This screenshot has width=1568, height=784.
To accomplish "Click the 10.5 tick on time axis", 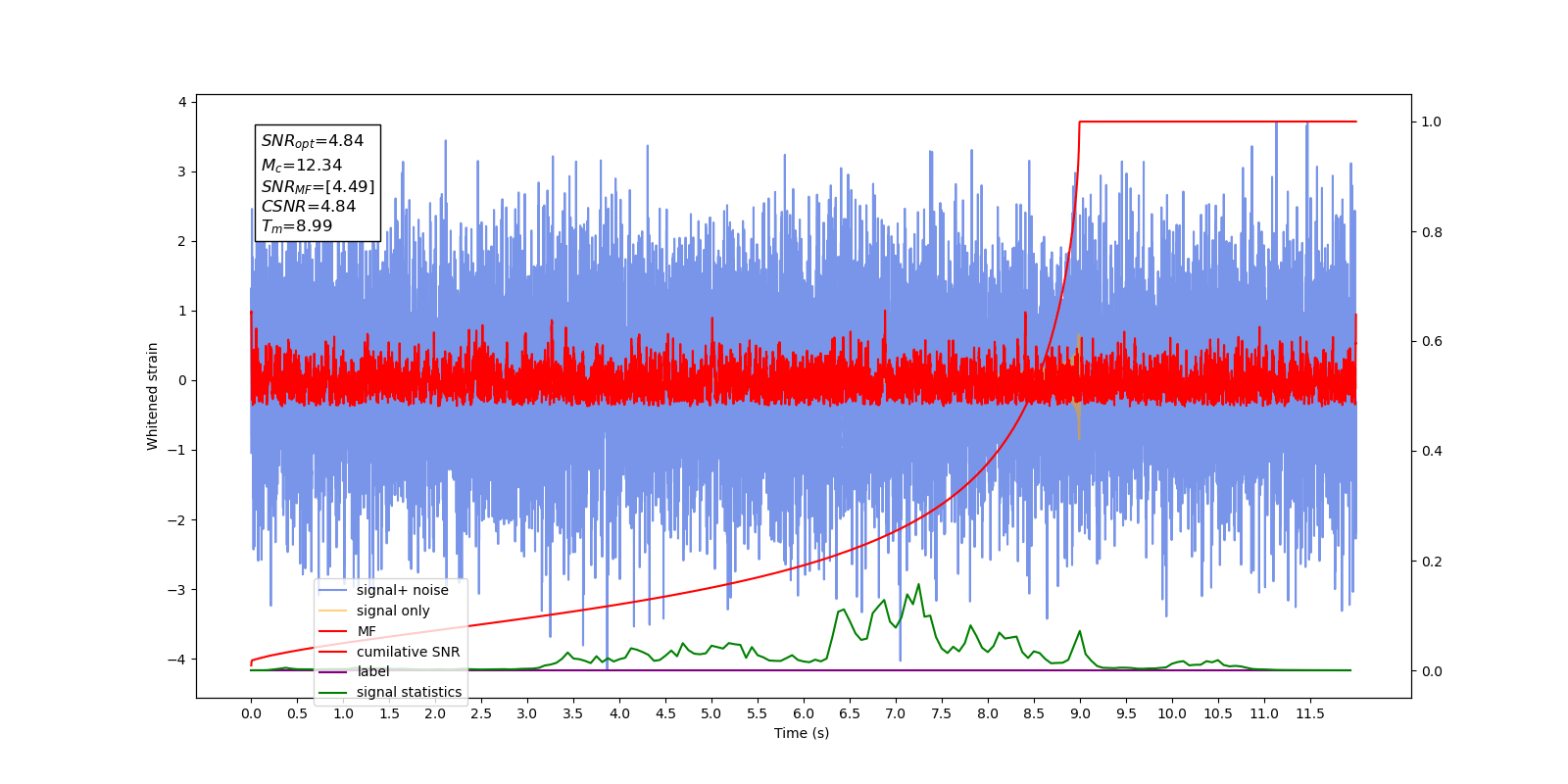I will point(1218,713).
